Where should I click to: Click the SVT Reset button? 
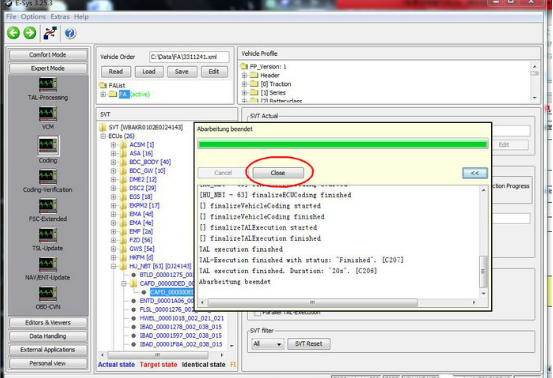(x=309, y=344)
